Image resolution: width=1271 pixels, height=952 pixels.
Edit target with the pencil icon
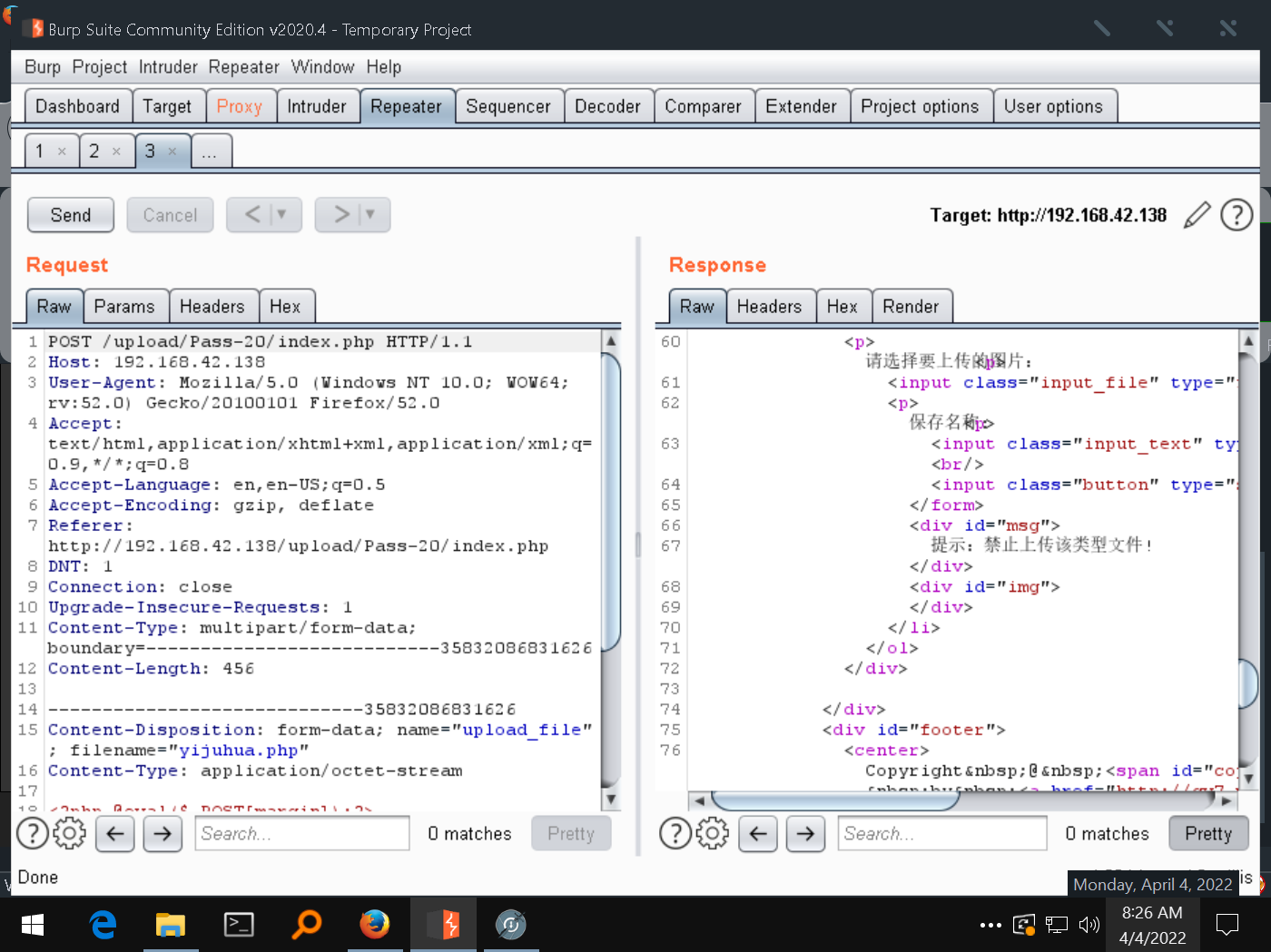pyautogui.click(x=1197, y=215)
